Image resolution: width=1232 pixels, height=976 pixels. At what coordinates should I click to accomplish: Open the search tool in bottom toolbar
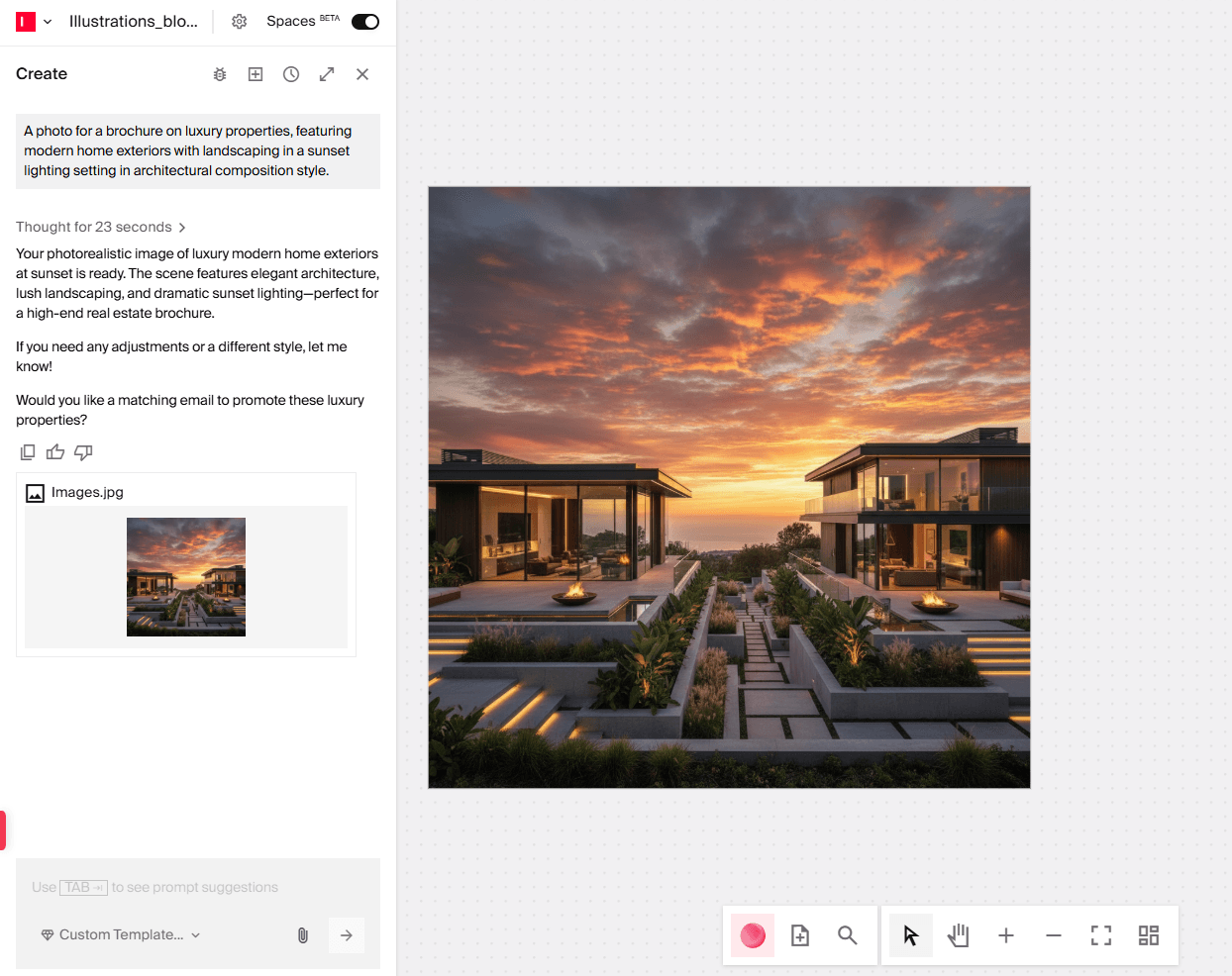point(847,934)
